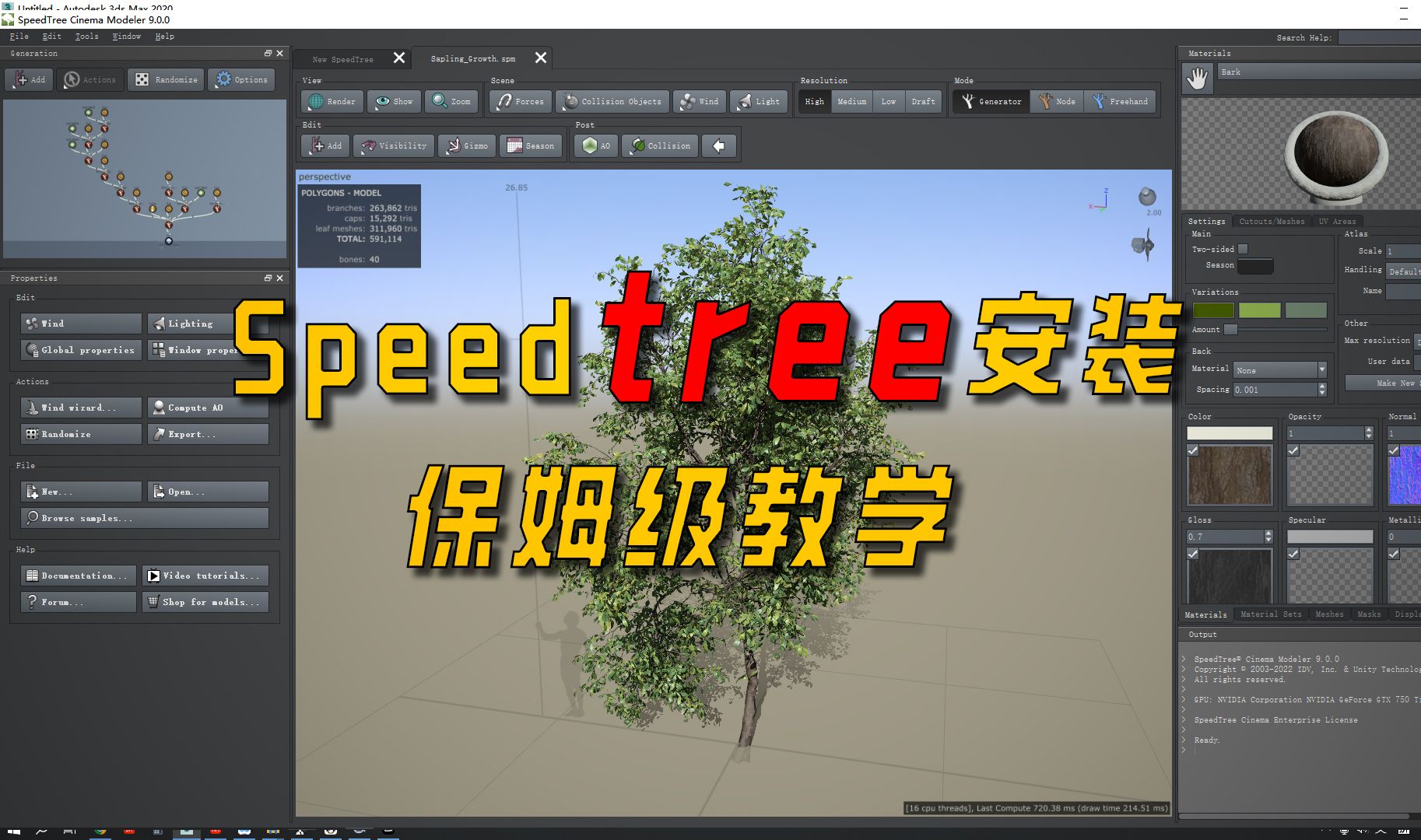Adjust the Gloss value stepper
This screenshot has height=840, width=1421.
click(x=1268, y=537)
